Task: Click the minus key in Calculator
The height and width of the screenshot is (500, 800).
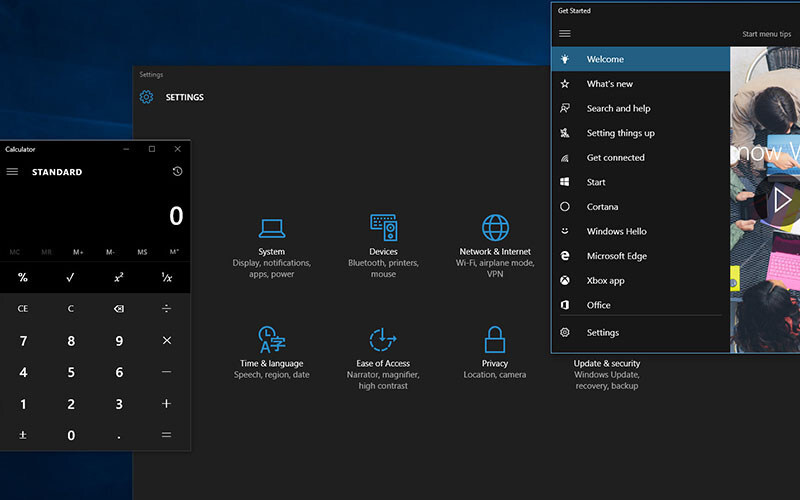Action: click(167, 372)
